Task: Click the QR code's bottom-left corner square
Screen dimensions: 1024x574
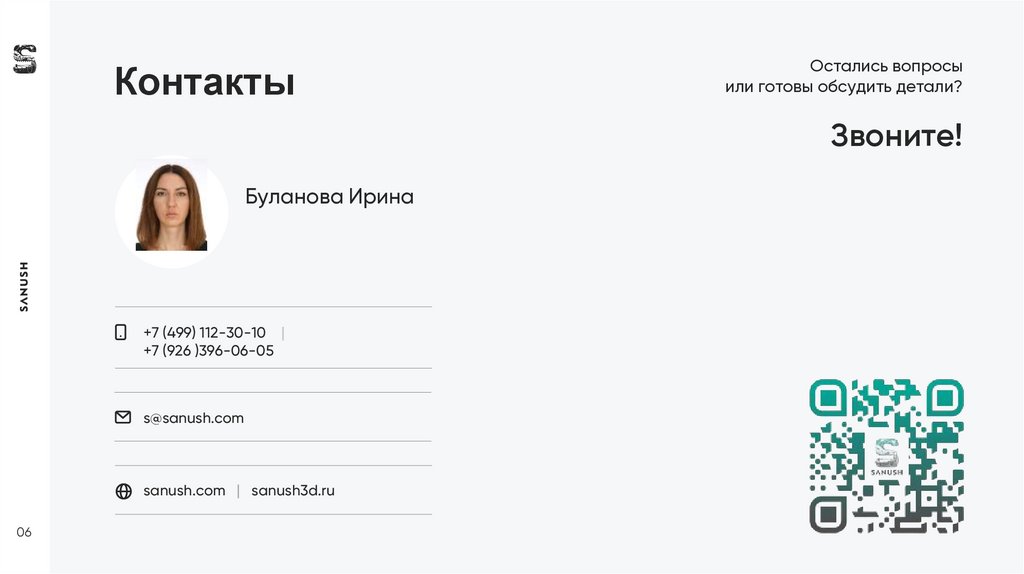Action: click(x=828, y=514)
